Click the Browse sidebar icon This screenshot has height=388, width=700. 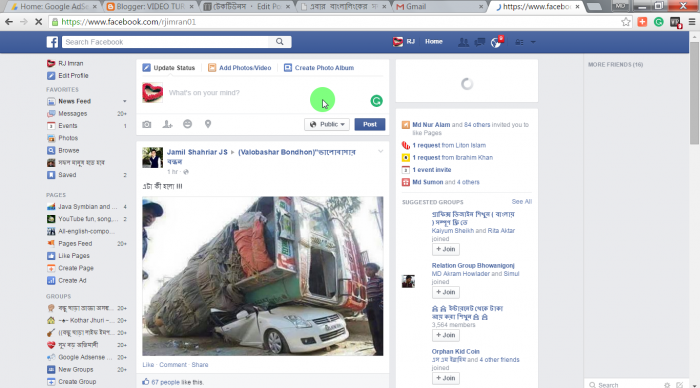tap(51, 150)
